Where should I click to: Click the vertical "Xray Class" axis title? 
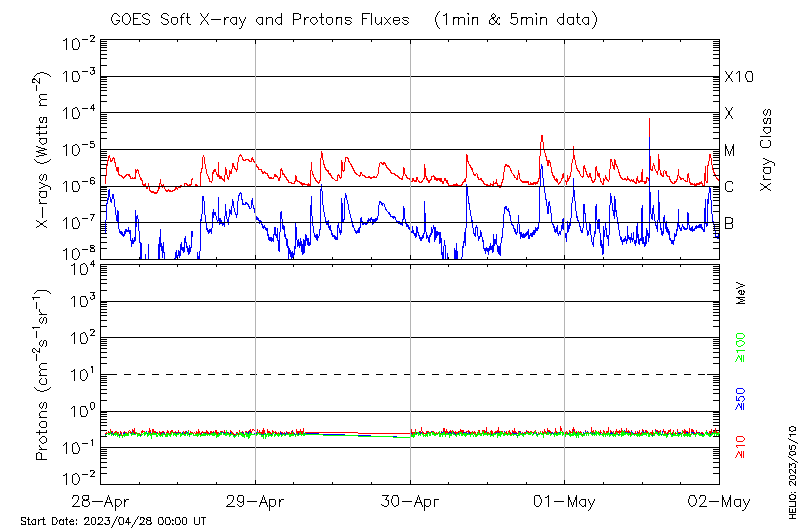click(766, 150)
